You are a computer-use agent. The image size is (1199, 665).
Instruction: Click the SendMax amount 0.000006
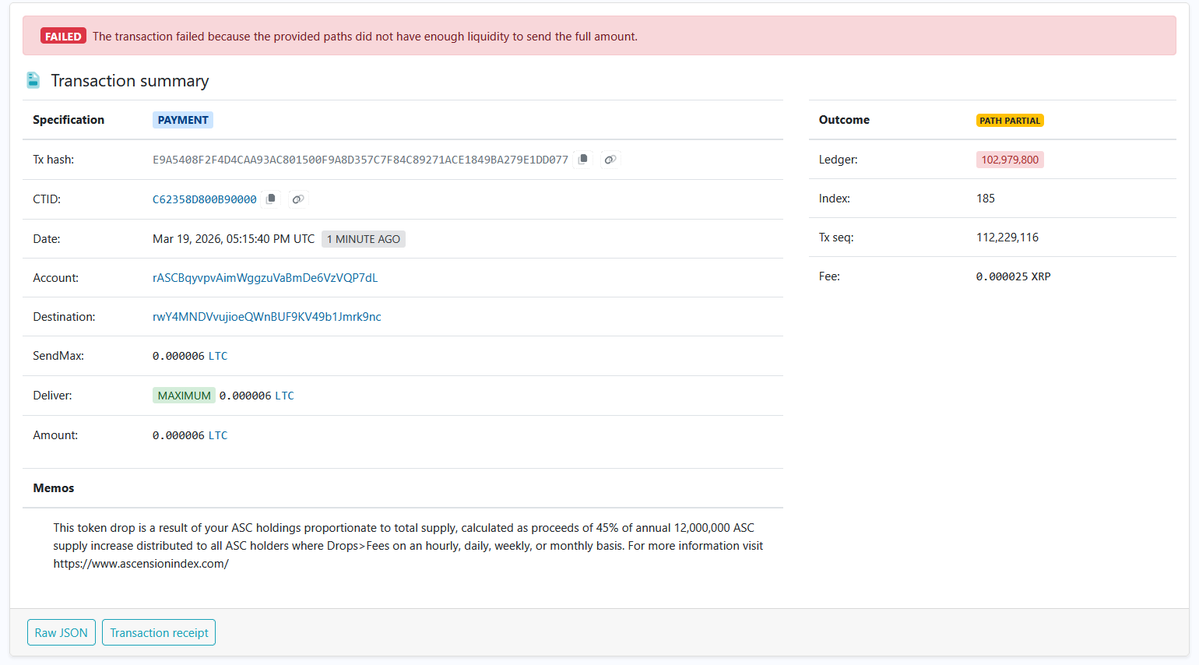(x=178, y=356)
